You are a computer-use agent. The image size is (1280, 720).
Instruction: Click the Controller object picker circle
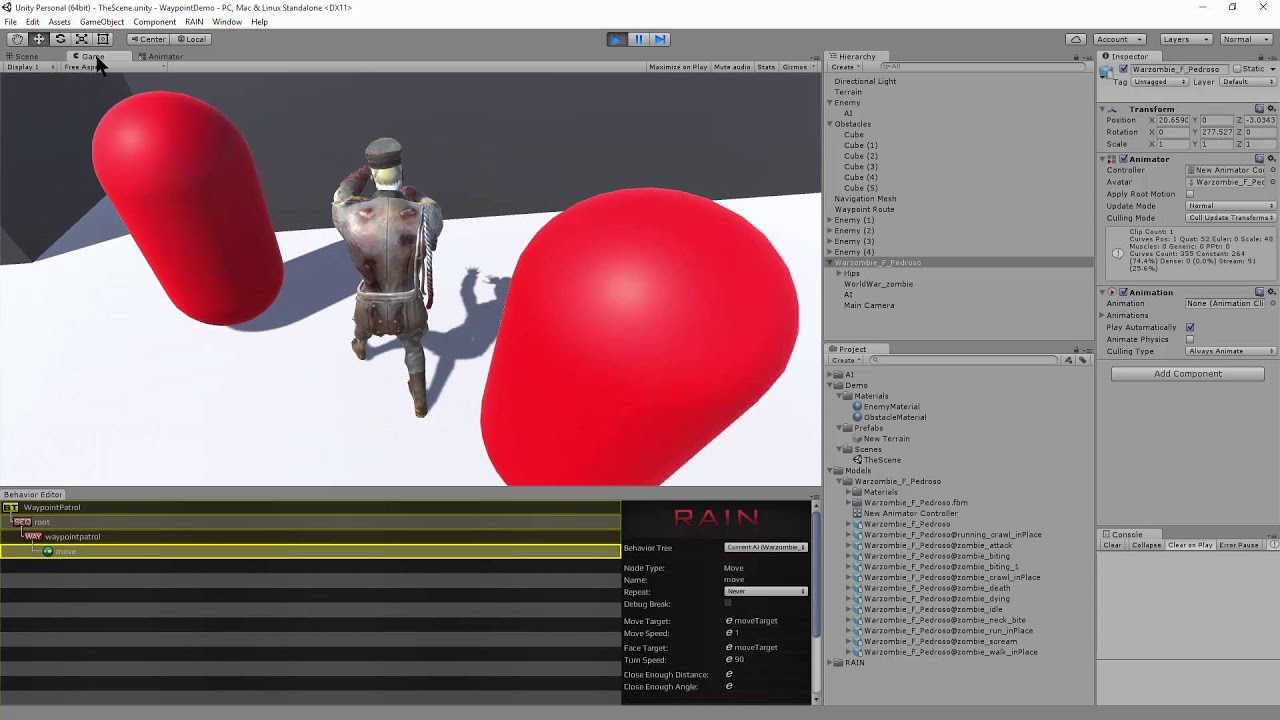point(1272,170)
